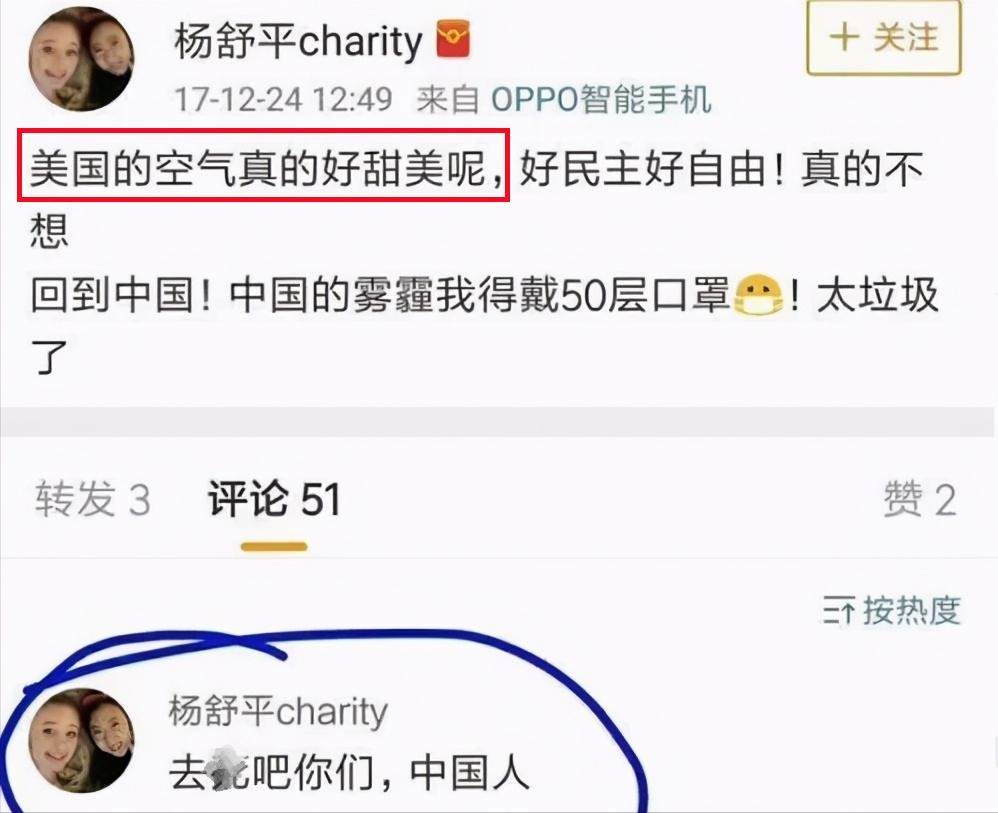The height and width of the screenshot is (813, 998).
Task: Click username 杨舒平charity in post header
Action: [298, 41]
